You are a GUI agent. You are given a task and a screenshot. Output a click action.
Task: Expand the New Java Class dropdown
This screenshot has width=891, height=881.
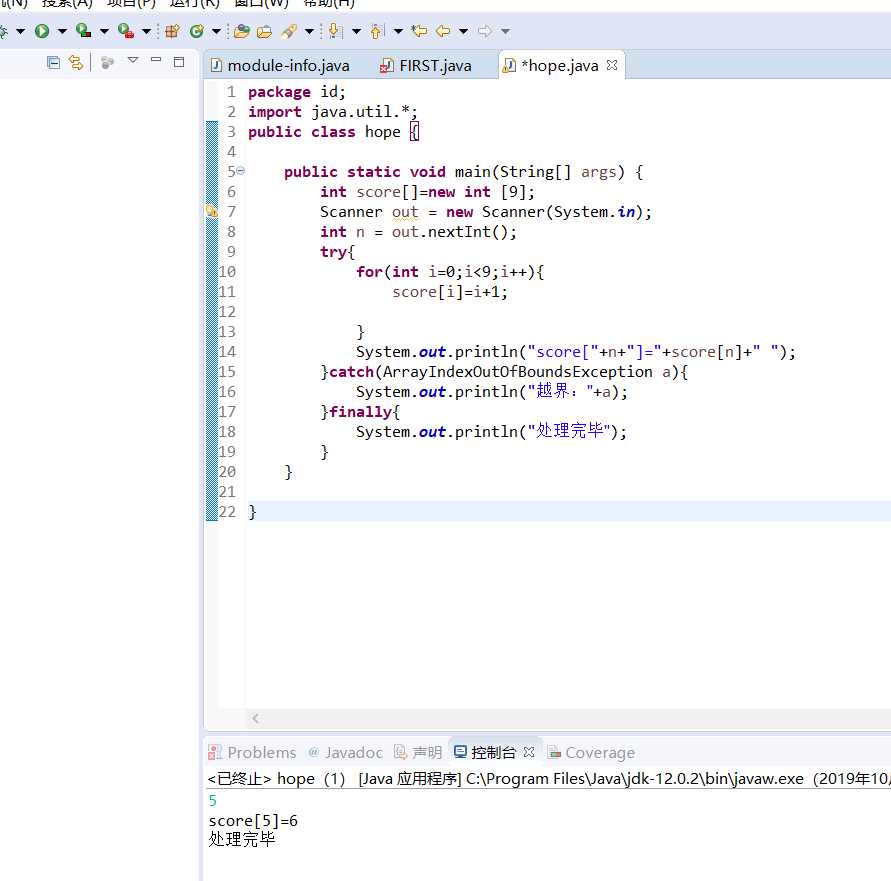click(x=216, y=31)
